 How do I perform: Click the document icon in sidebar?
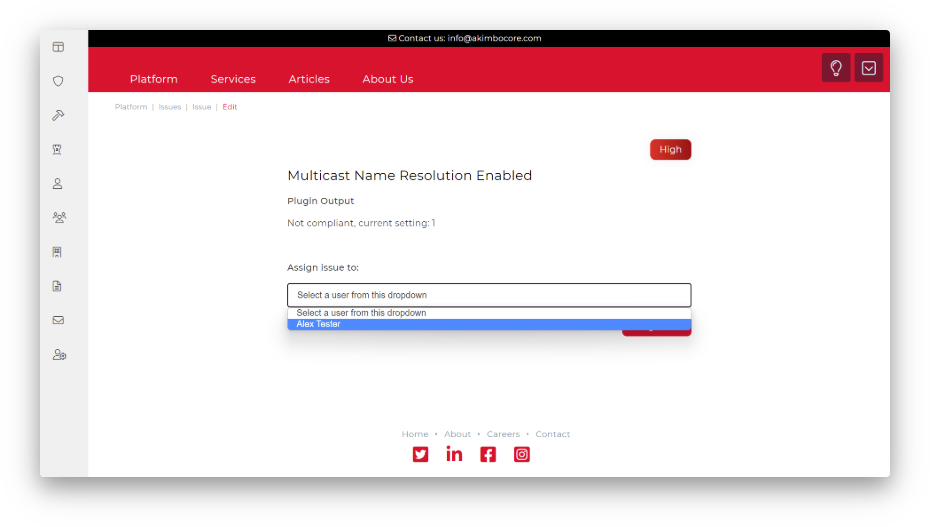click(58, 286)
